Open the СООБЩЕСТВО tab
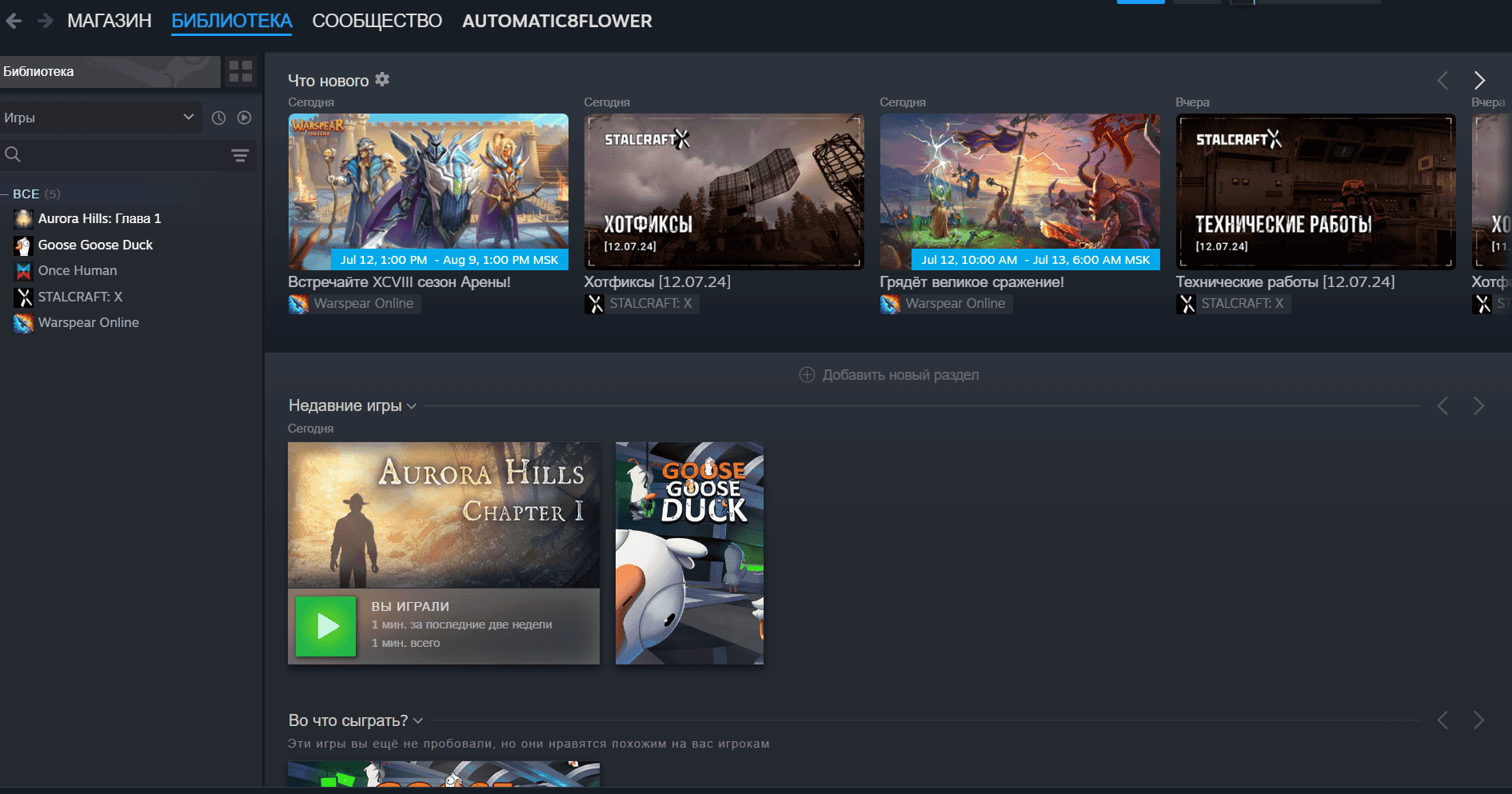 (377, 21)
